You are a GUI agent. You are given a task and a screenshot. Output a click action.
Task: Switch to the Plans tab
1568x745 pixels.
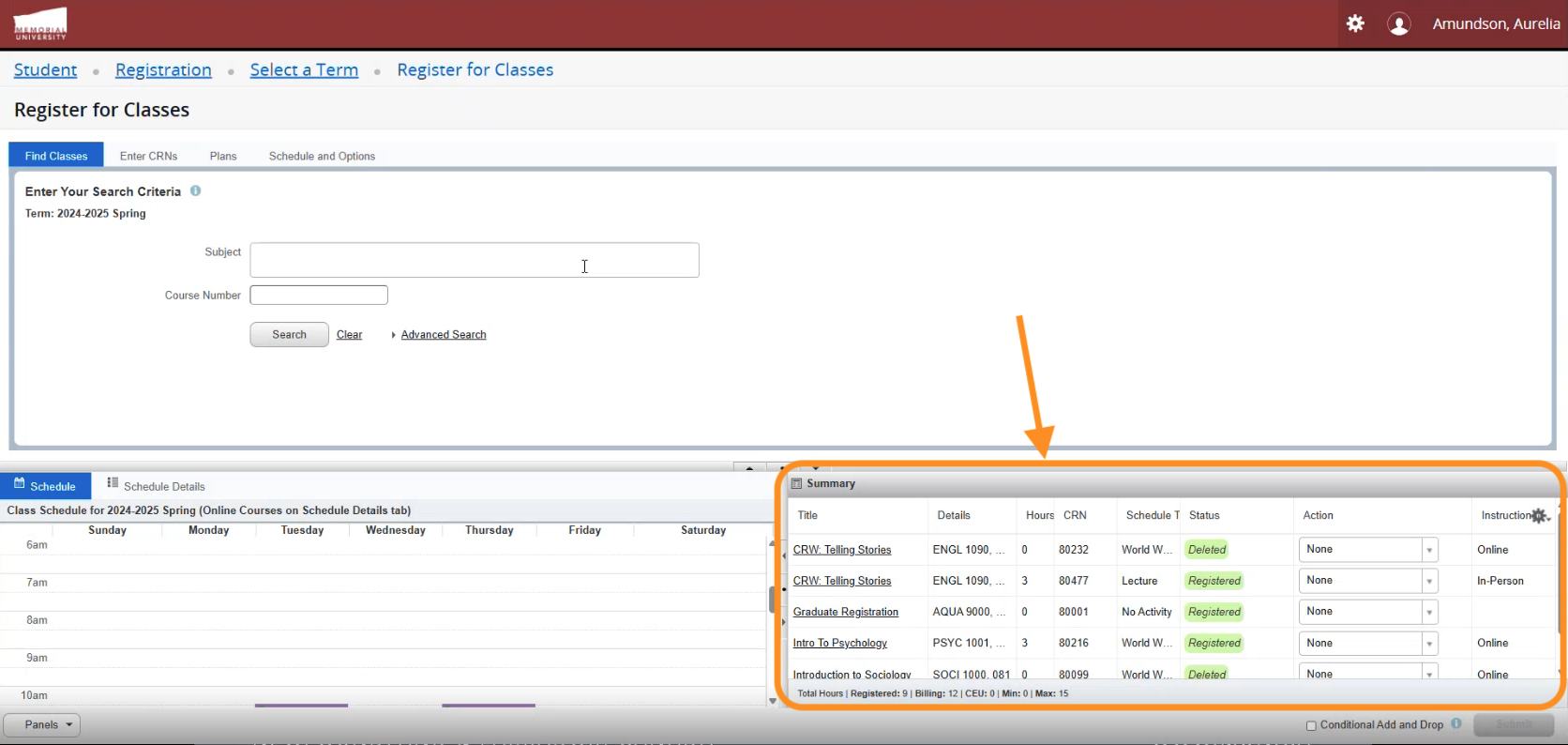click(x=223, y=156)
